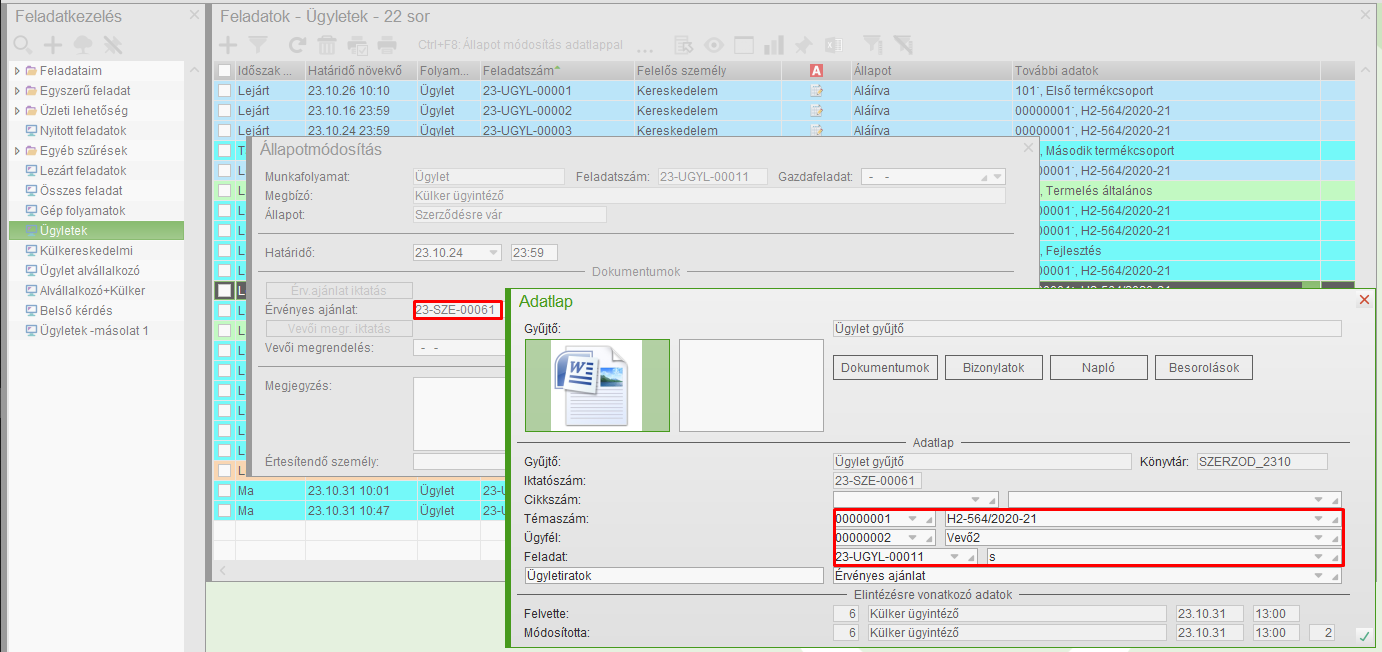Viewport: 1382px width, 652px height.
Task: Click the plus icon in Feladatkezelés panel
Action: [53, 45]
